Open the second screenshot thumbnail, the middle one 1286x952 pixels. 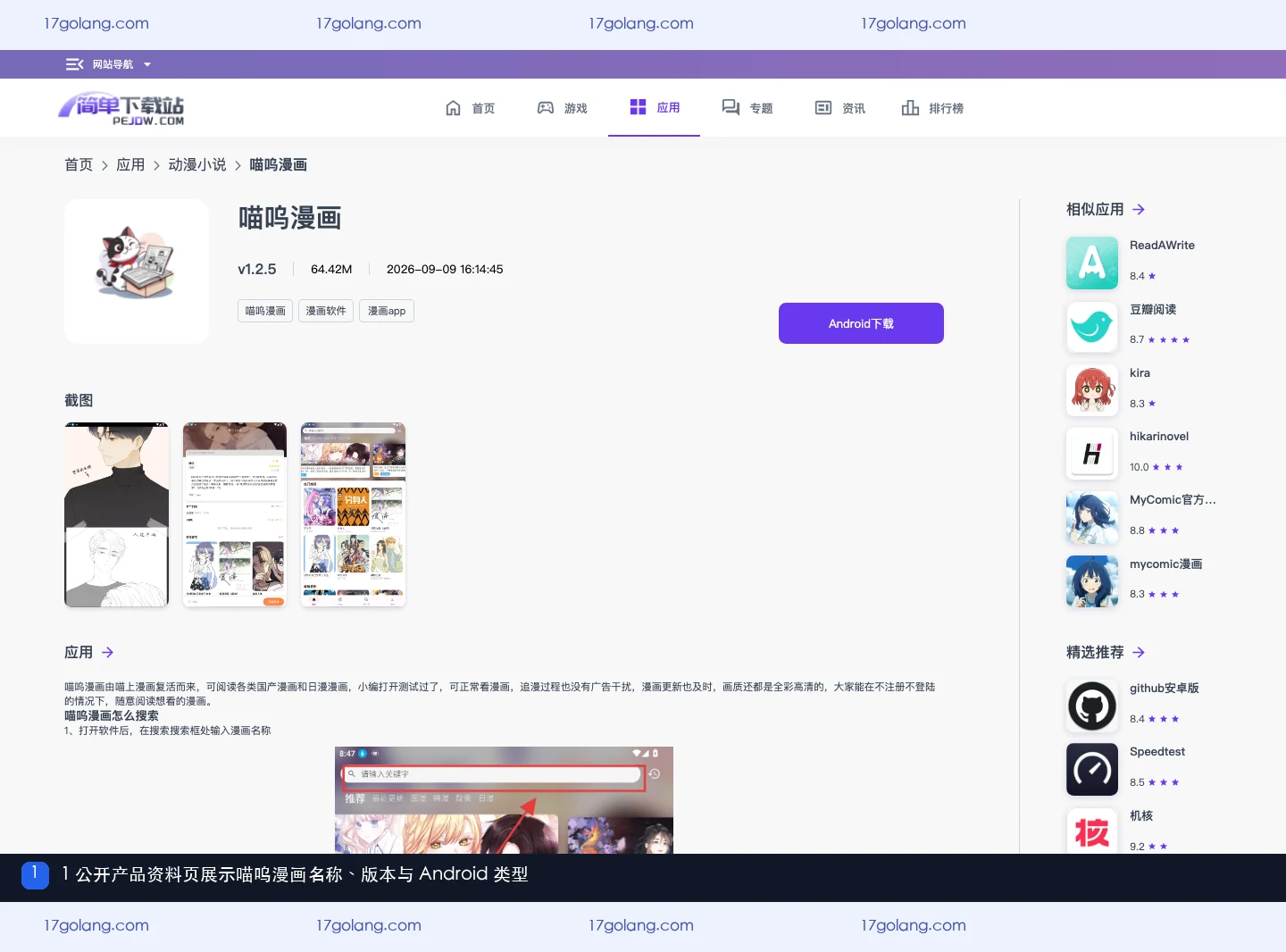tap(235, 514)
